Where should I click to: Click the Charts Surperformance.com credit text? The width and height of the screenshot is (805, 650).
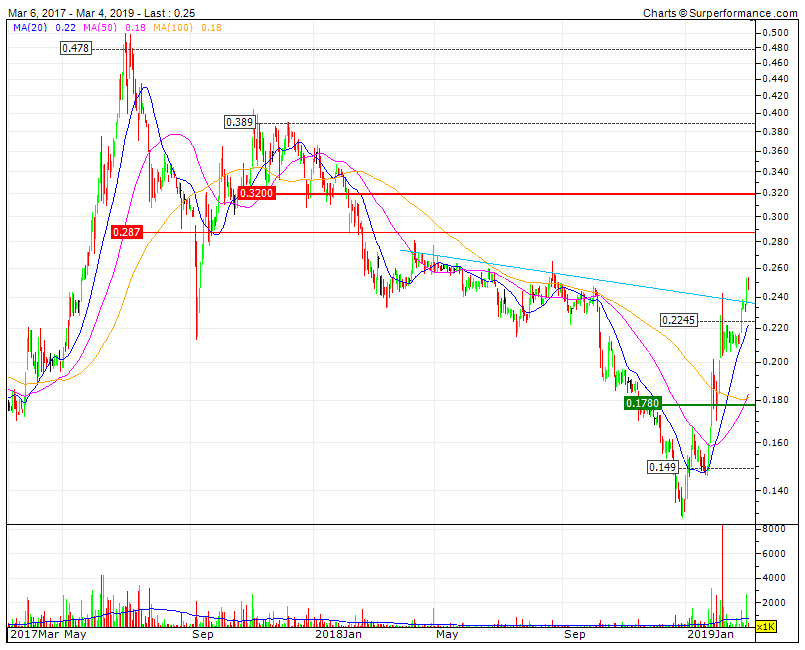[x=720, y=13]
